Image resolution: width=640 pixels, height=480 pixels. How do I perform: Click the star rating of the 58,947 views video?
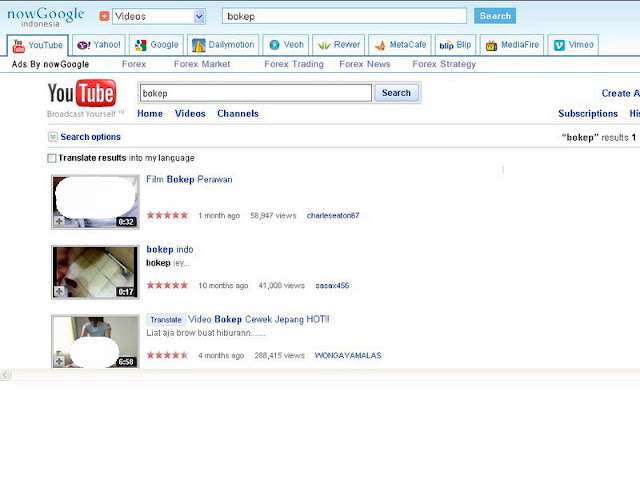[167, 215]
